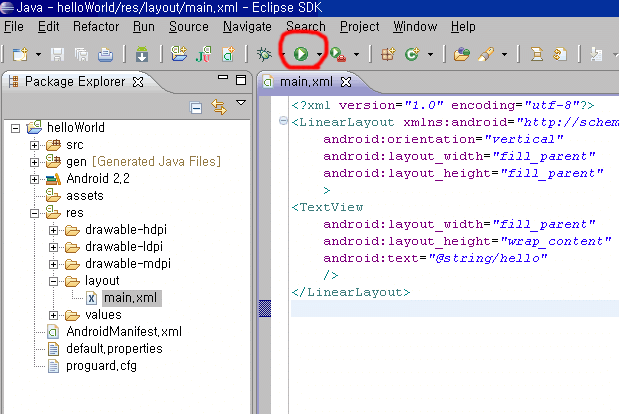Screen dimensions: 619x414
Task: Click the Save All toolbar icon
Action: click(x=81, y=54)
